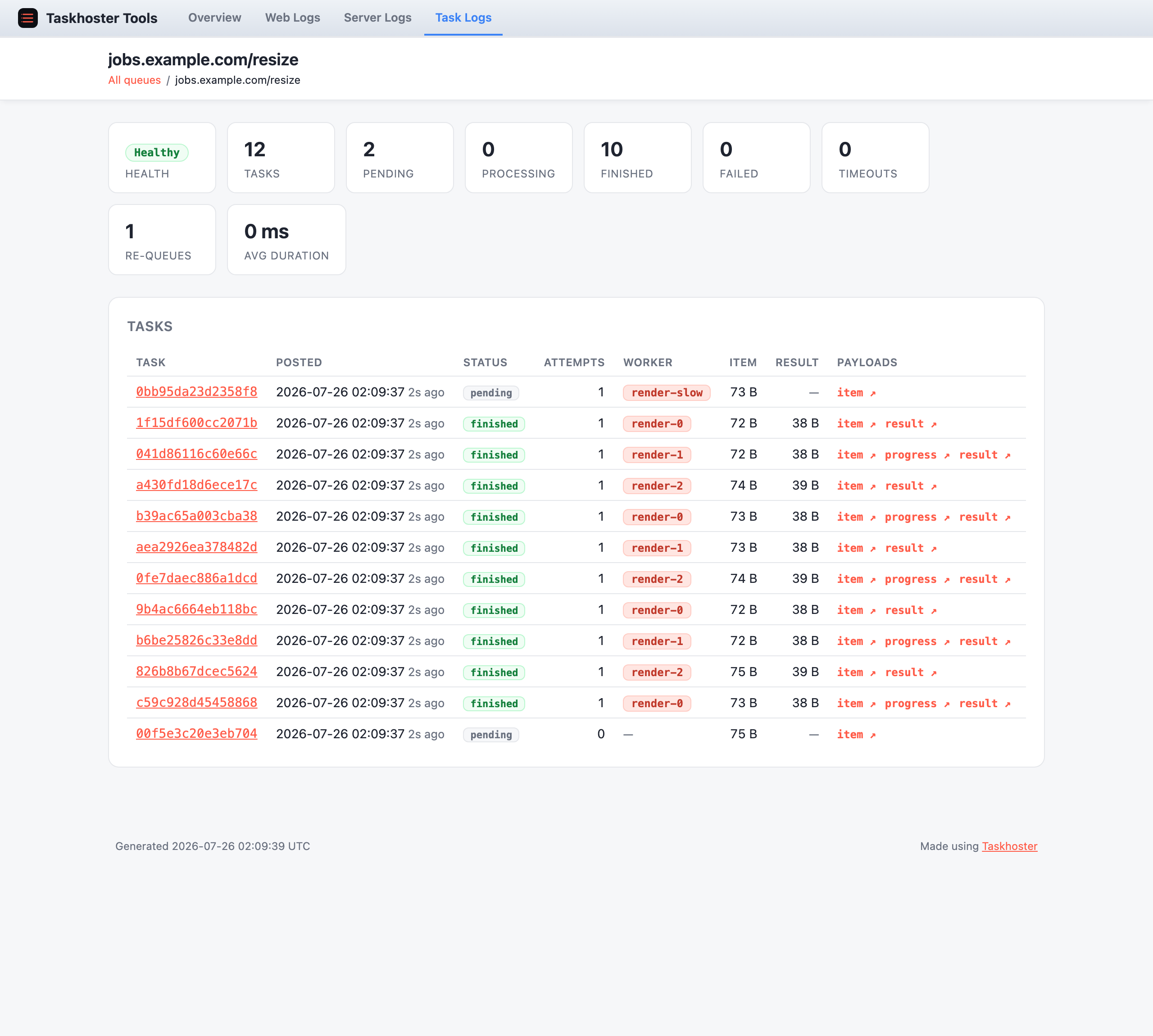The height and width of the screenshot is (1036, 1153).
Task: Click the 0 ms Avg Duration card
Action: click(x=286, y=240)
